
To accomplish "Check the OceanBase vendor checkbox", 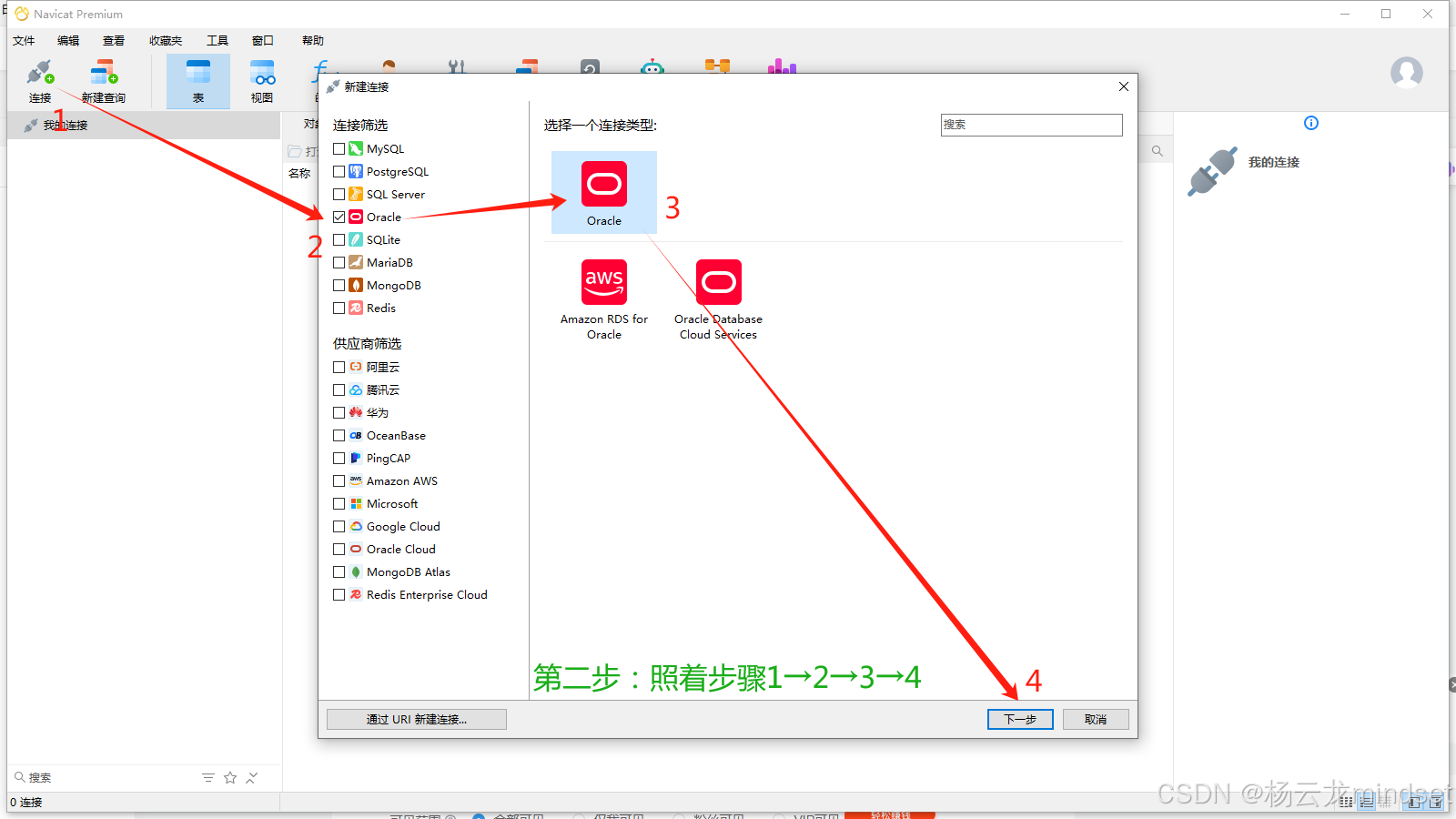I will [x=339, y=435].
